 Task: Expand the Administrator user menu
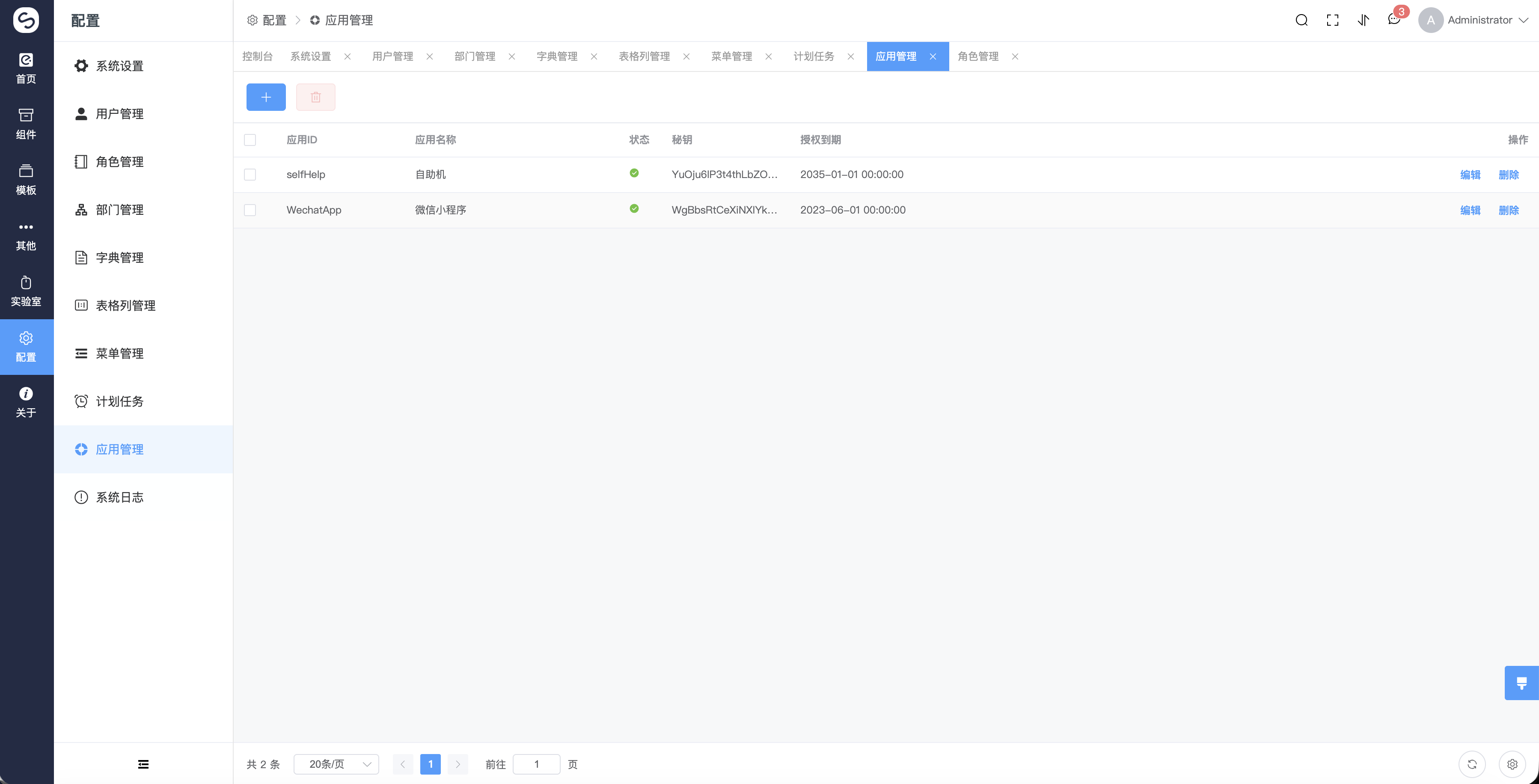(1479, 20)
